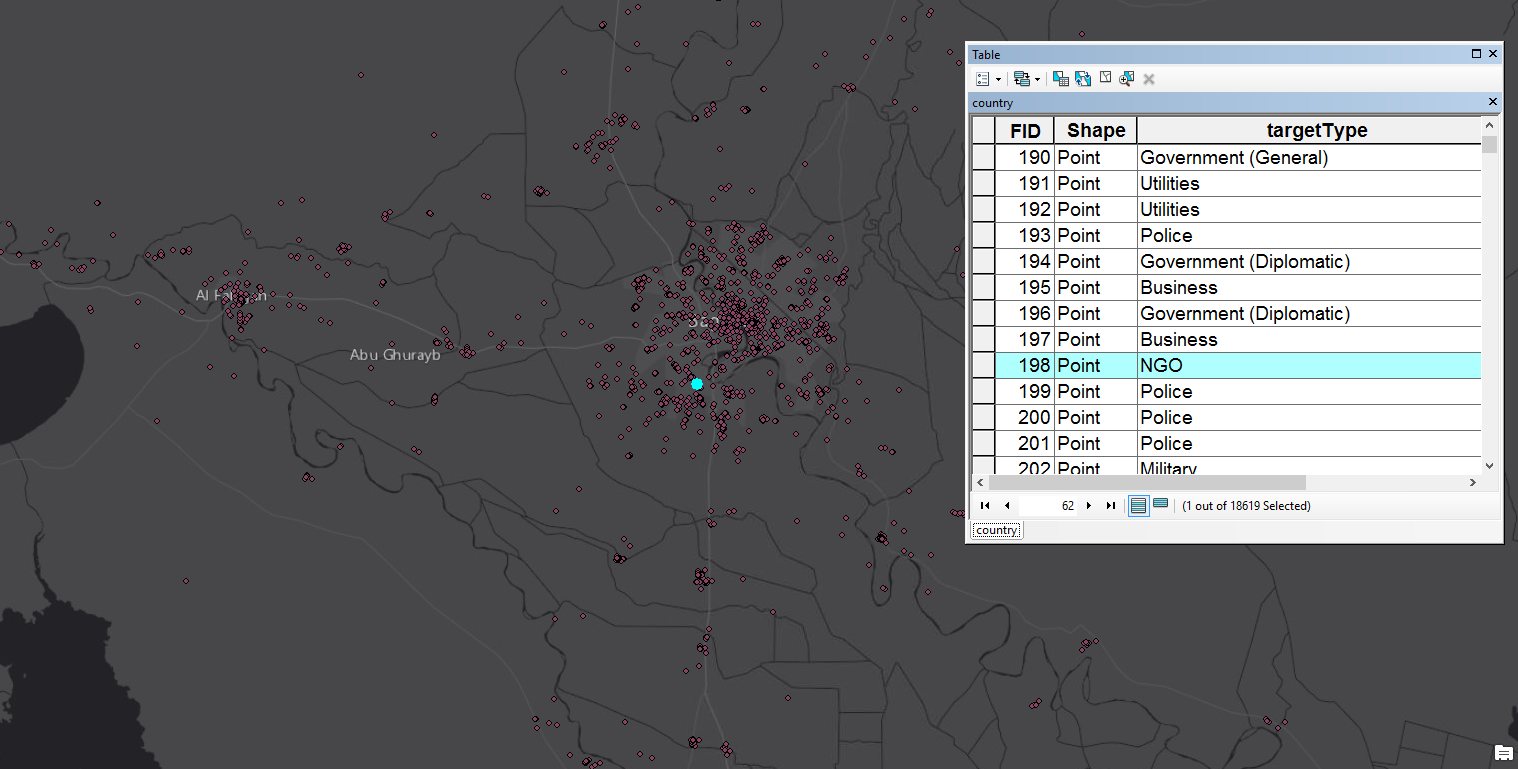Viewport: 1518px width, 769px height.
Task: Click the country layer header label
Action: [x=992, y=103]
